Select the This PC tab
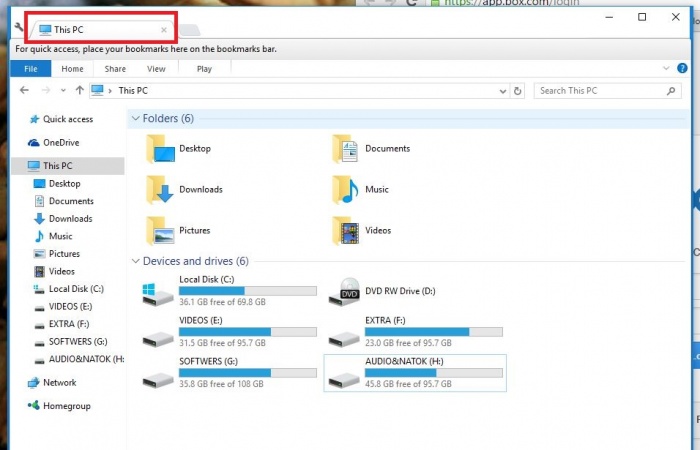Screen dimensions: 700x450 click(x=101, y=29)
